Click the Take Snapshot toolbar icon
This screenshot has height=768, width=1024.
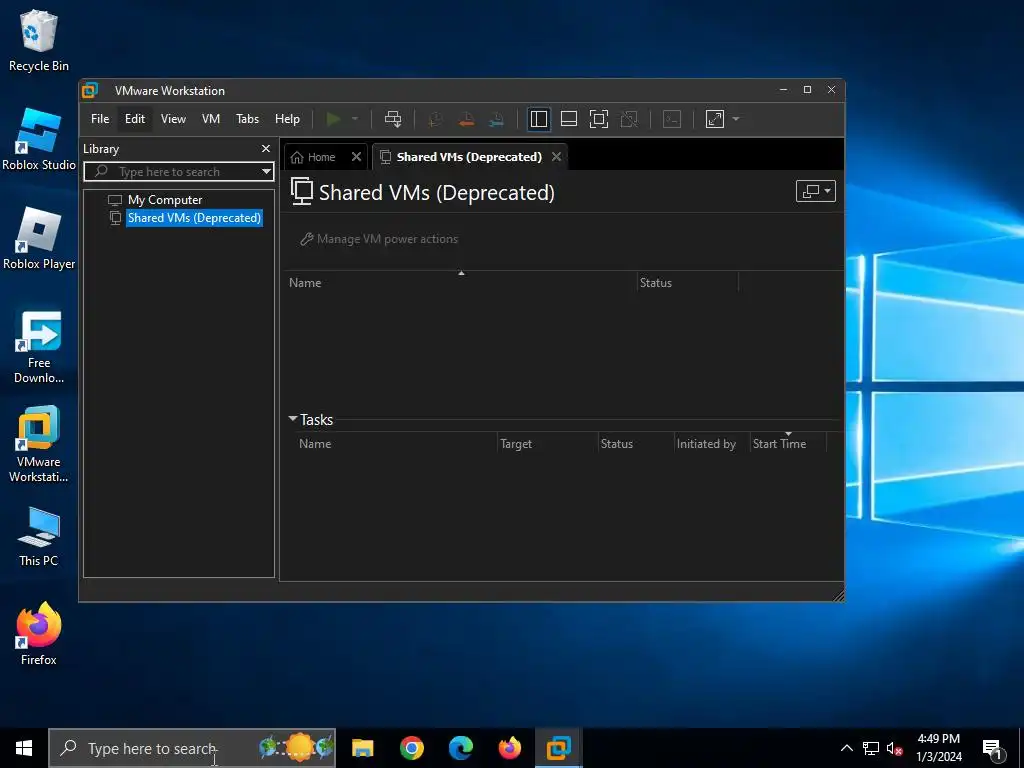pyautogui.click(x=435, y=119)
